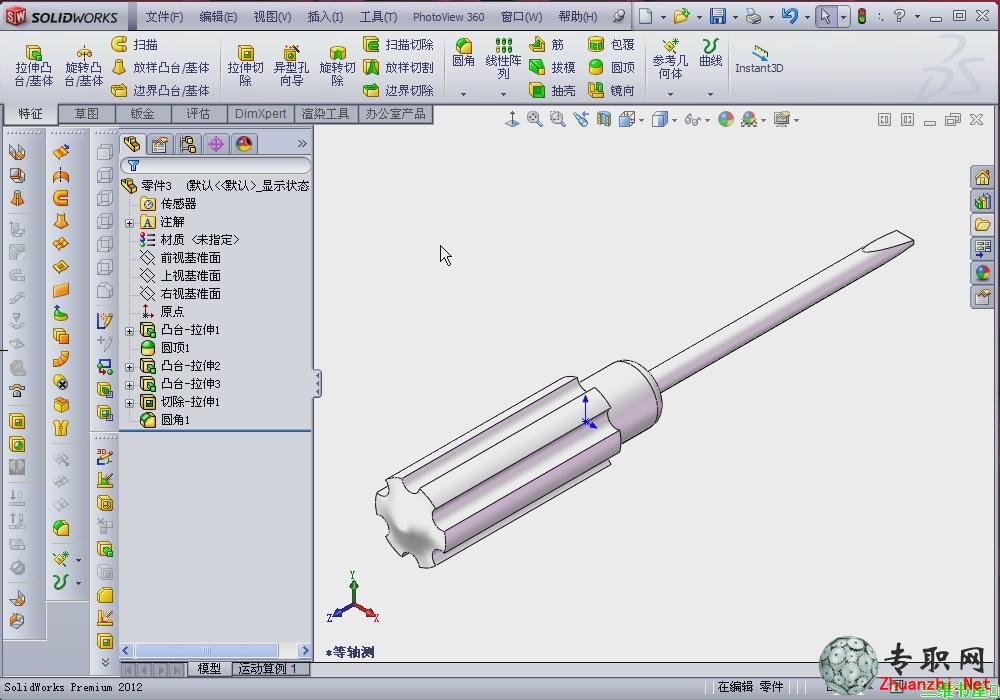Expand the 凸台-拉伸1 feature node
The image size is (1000, 700).
pyautogui.click(x=129, y=331)
